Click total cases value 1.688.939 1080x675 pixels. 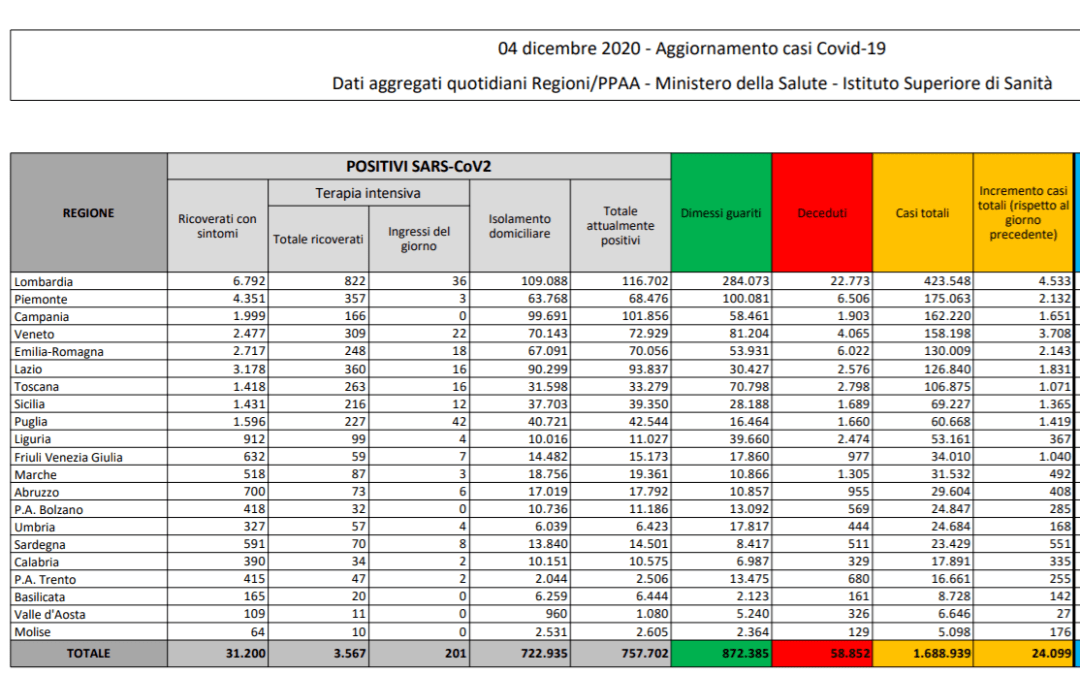click(x=942, y=654)
